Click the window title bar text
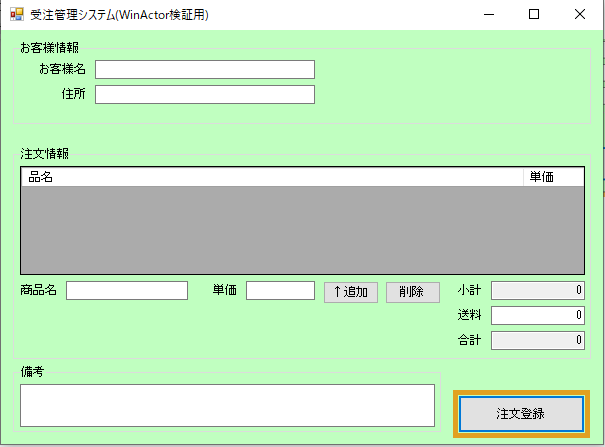This screenshot has height=447, width=605. click(120, 15)
